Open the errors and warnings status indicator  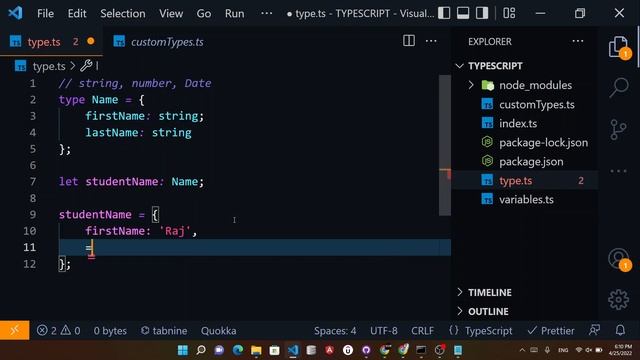[58, 331]
